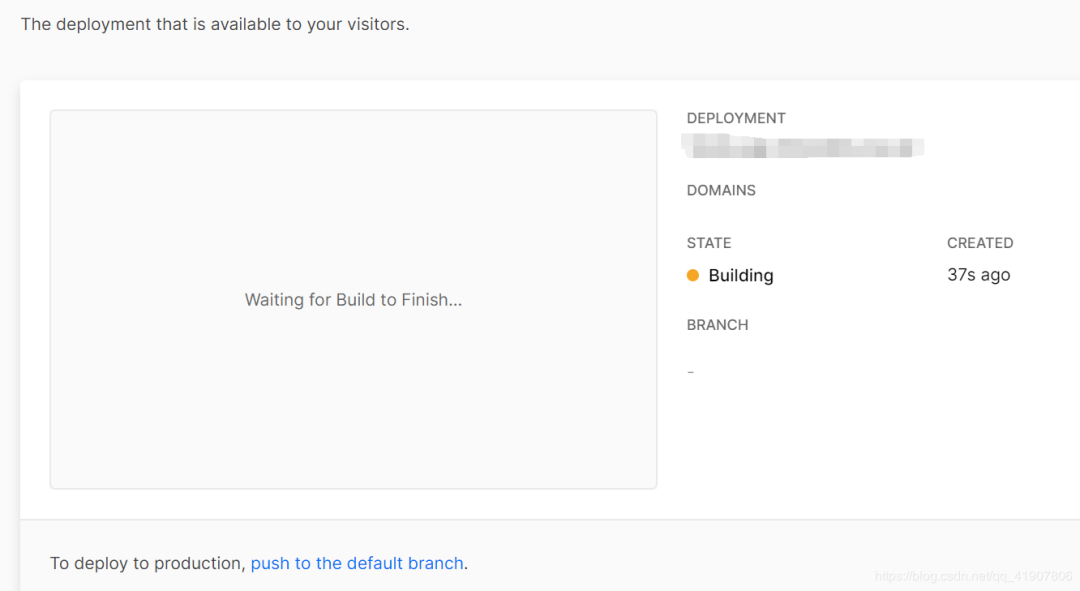Image resolution: width=1080 pixels, height=591 pixels.
Task: Open the push to the default branch link
Action: (357, 563)
